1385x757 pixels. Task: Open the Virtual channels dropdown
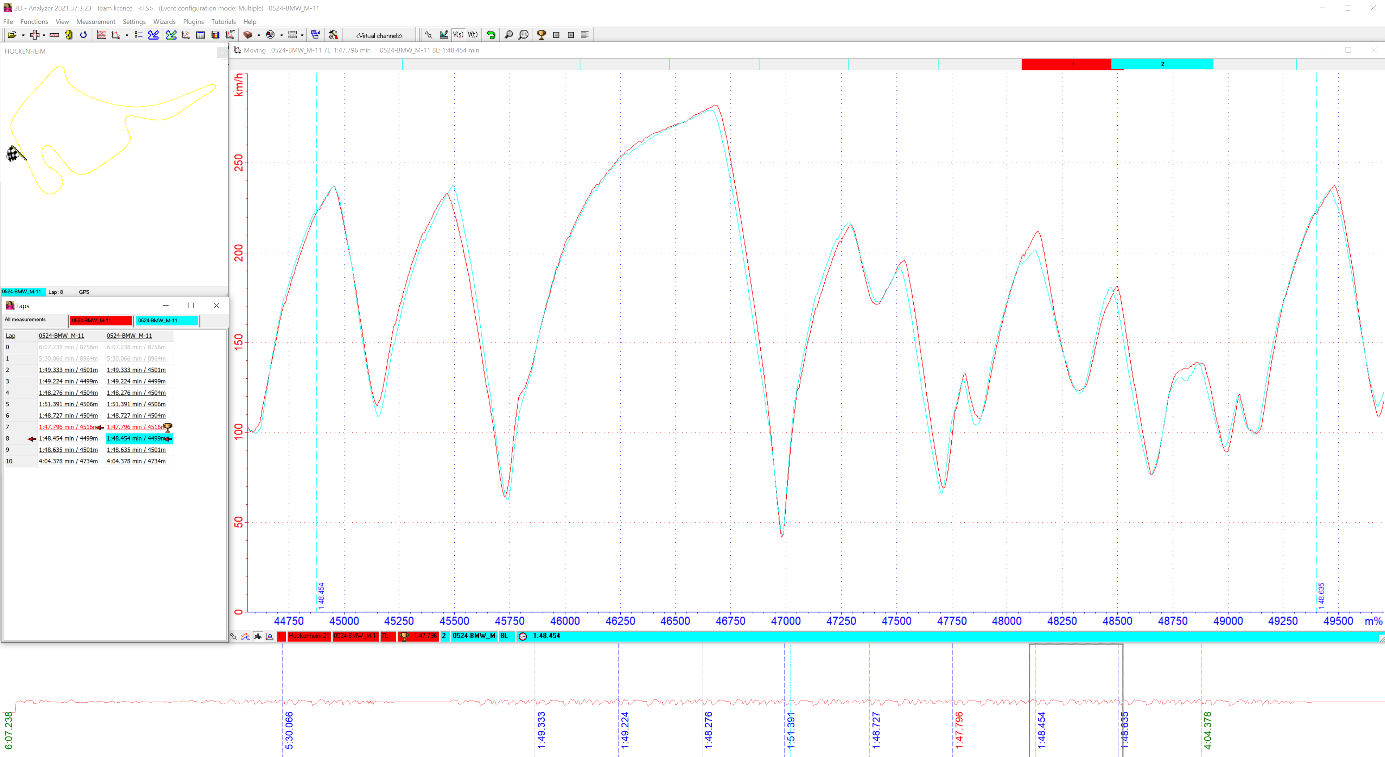378,34
